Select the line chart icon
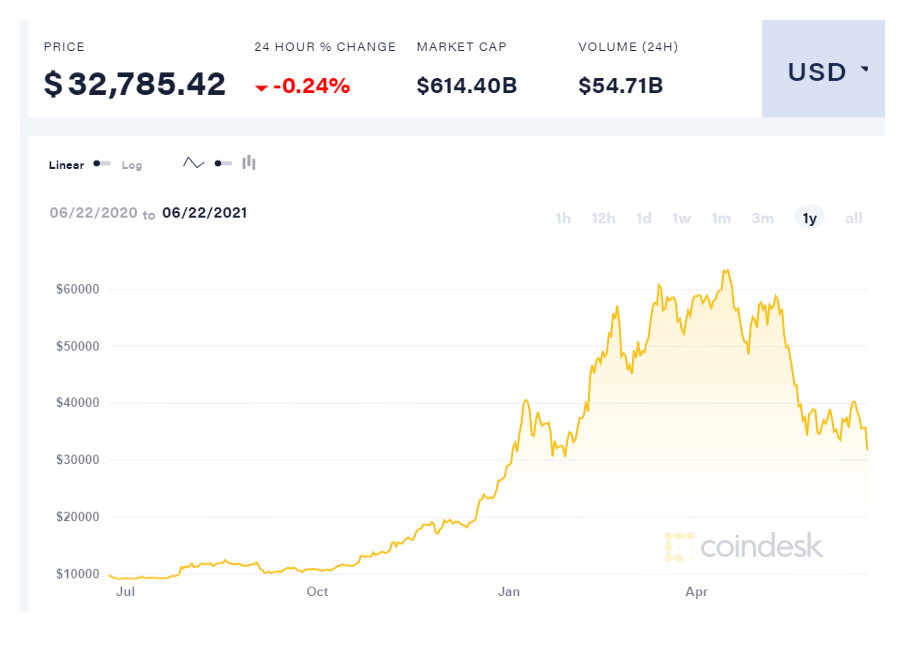 point(193,163)
